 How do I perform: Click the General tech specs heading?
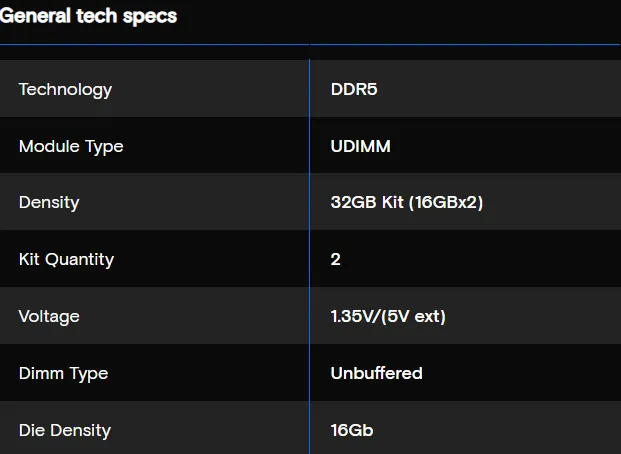click(x=88, y=16)
